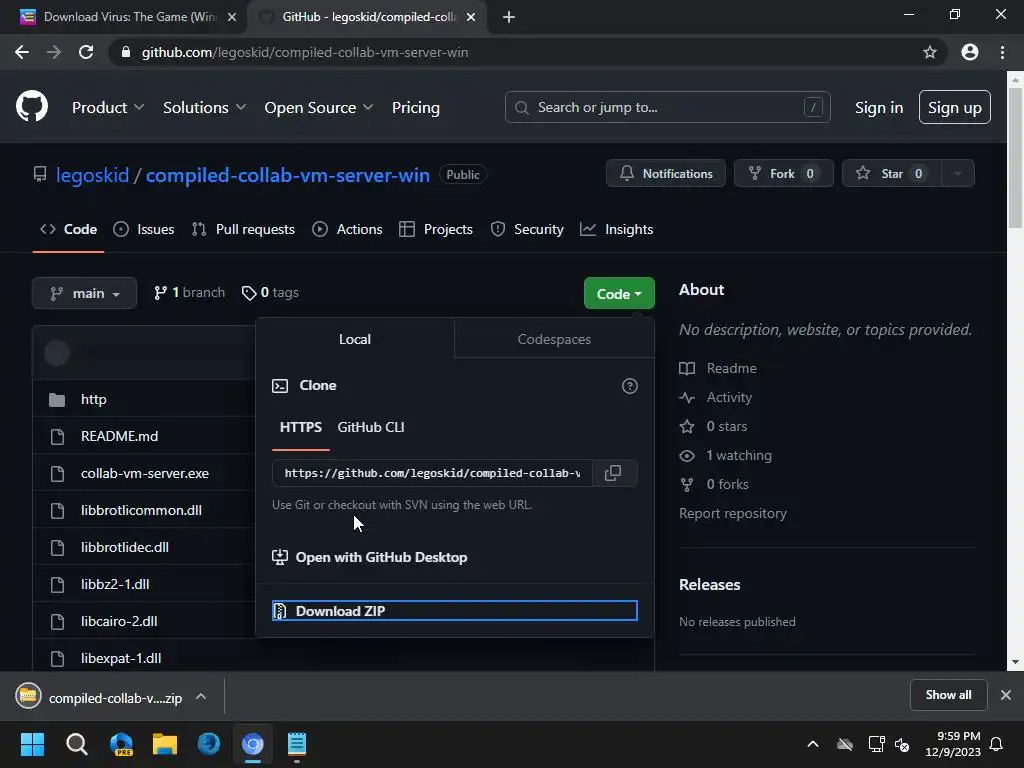Open the downloaded zip options chevron
The image size is (1024, 768).
pos(201,696)
